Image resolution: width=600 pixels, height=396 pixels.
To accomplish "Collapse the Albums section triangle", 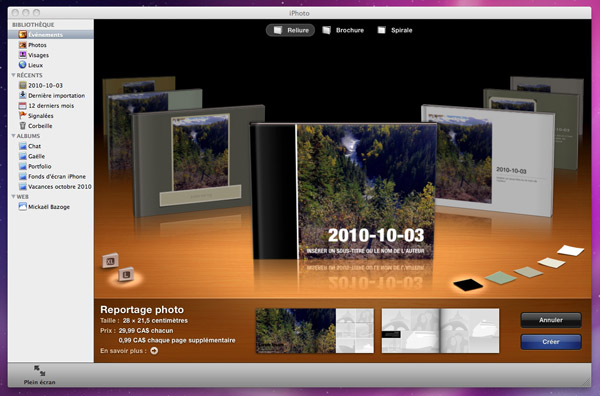I will click(x=13, y=136).
